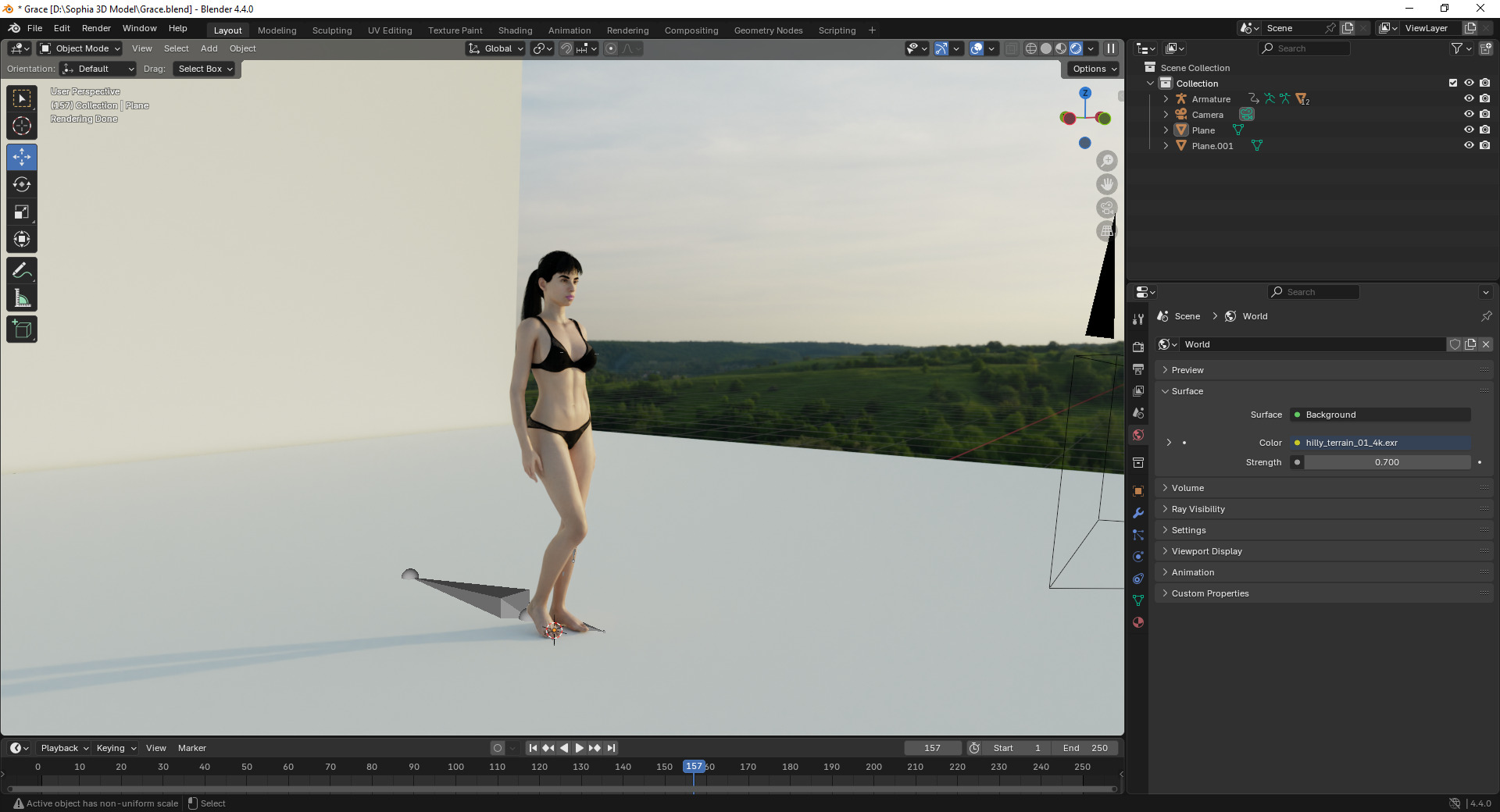Switch to the Sculpting workspace tab
The width and height of the screenshot is (1500, 812).
click(332, 30)
